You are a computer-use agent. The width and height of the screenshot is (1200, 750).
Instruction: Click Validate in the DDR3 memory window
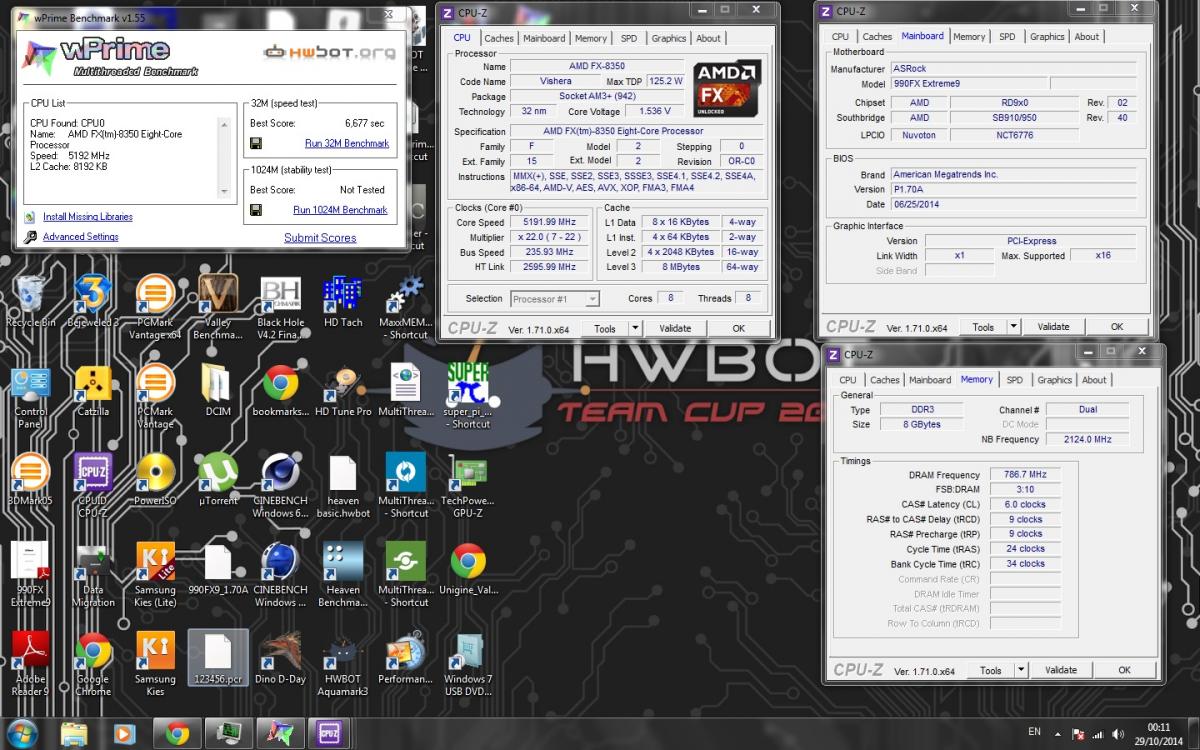click(x=1060, y=670)
